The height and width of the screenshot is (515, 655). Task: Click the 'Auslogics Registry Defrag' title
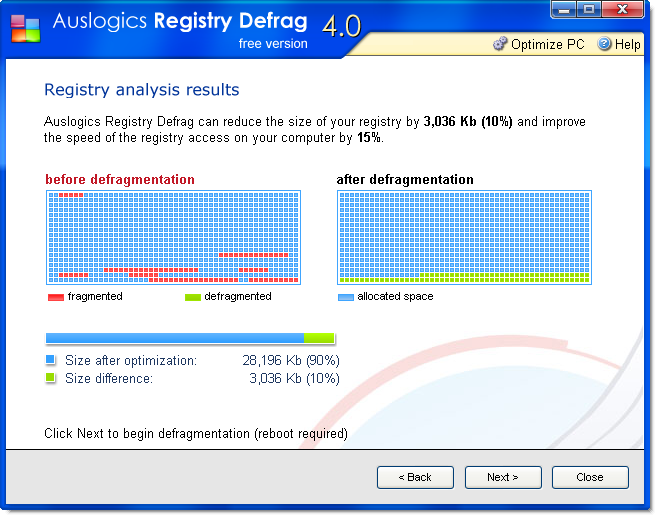point(180,21)
